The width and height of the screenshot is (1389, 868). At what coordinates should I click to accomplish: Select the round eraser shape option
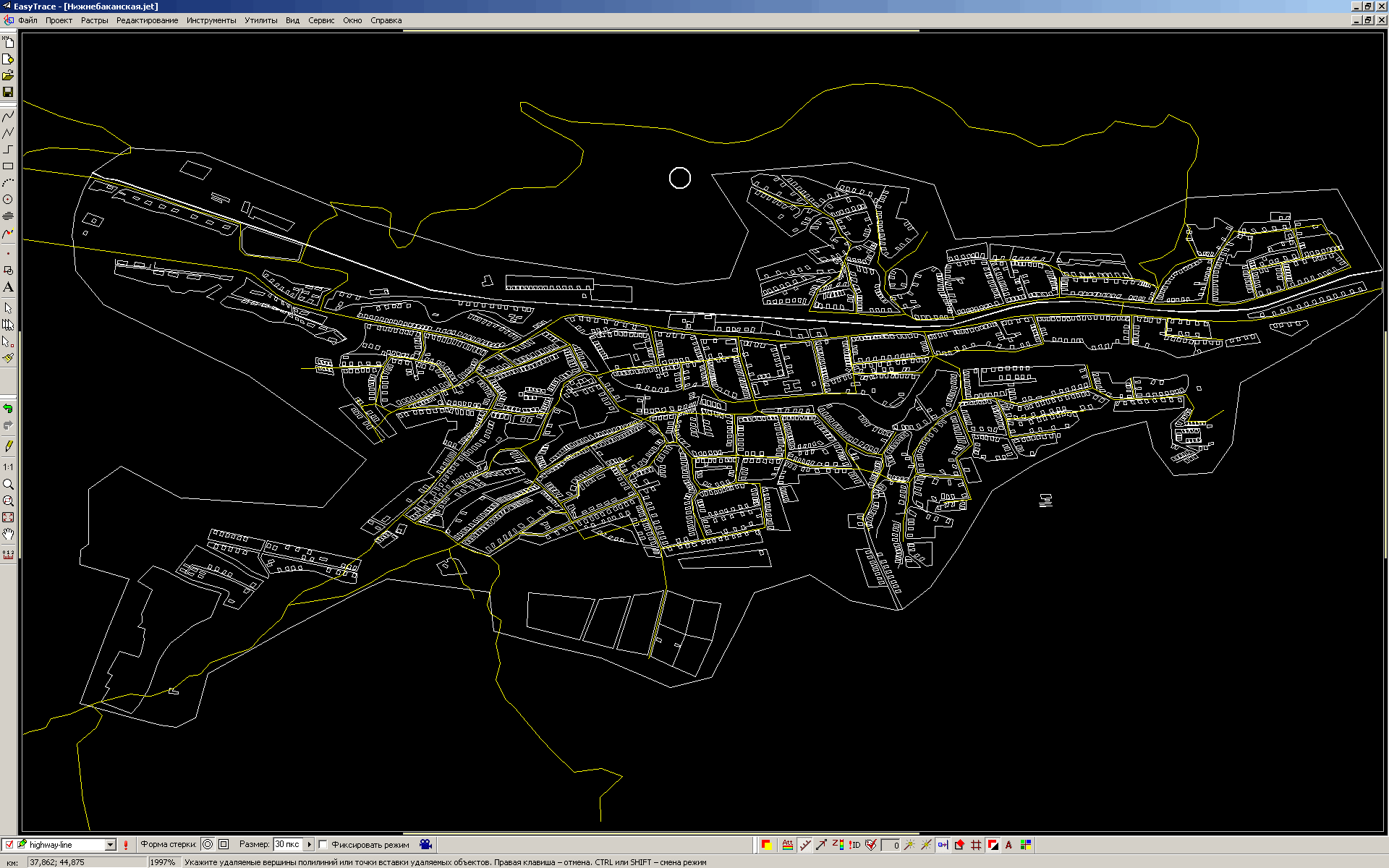[208, 844]
